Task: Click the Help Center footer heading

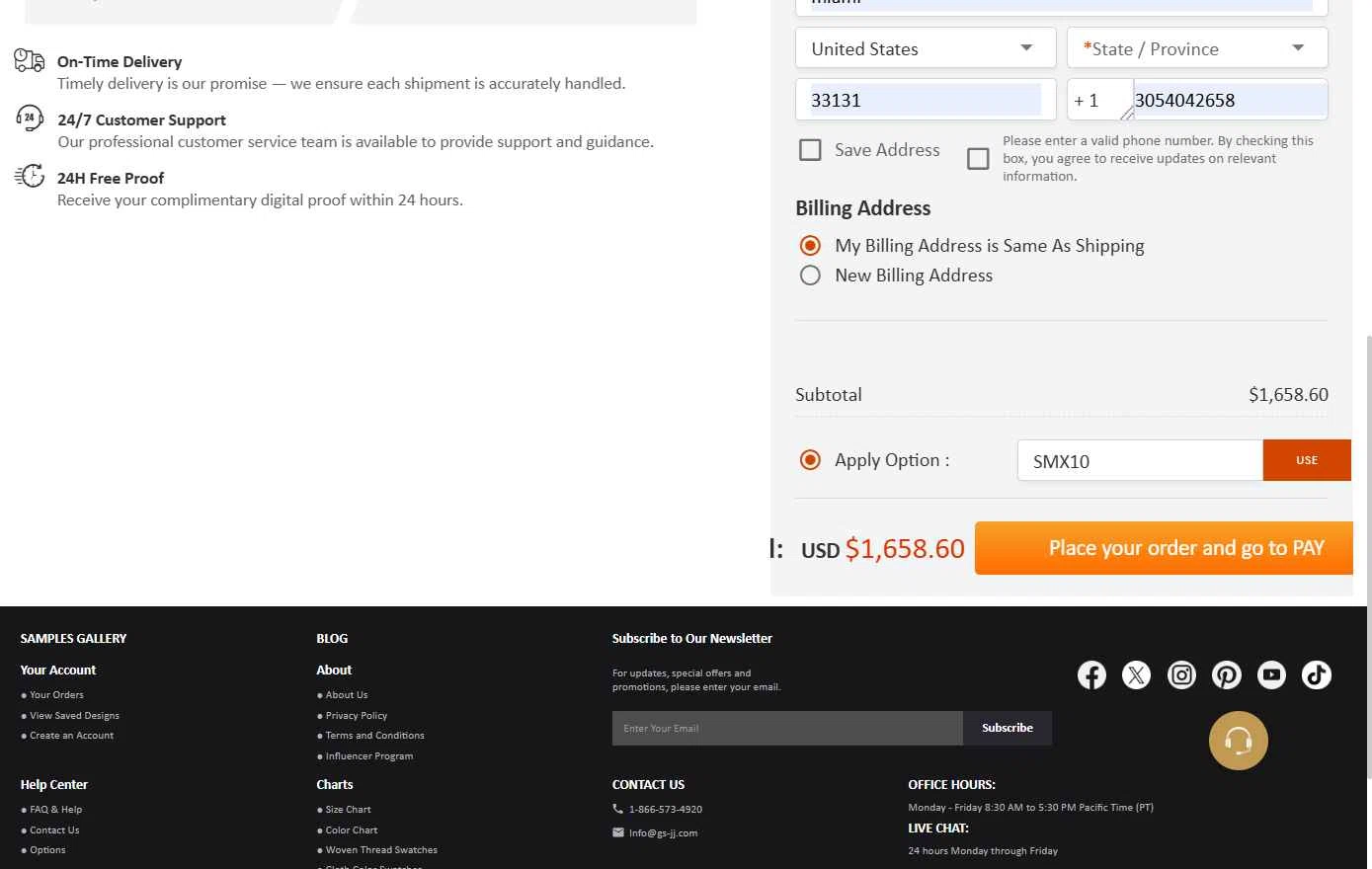Action: (54, 785)
